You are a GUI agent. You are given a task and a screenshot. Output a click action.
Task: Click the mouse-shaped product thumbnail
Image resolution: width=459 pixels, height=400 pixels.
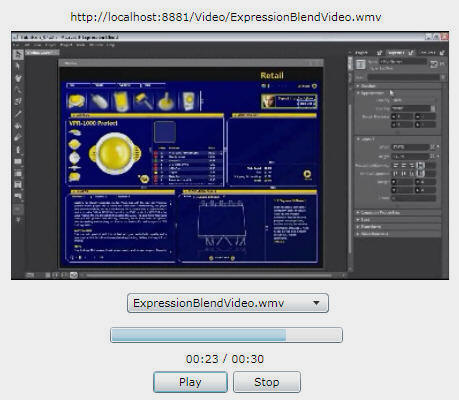coord(99,101)
